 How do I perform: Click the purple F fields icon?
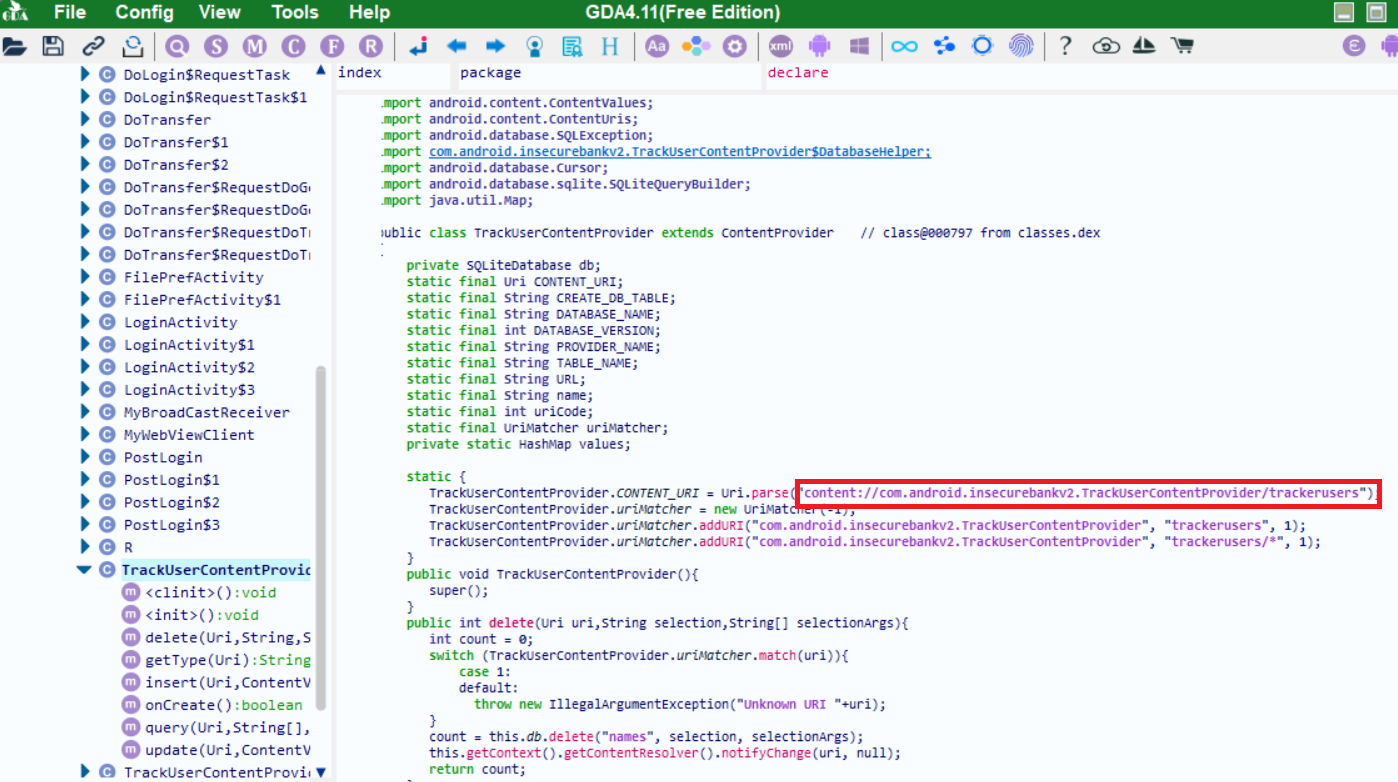tap(332, 46)
